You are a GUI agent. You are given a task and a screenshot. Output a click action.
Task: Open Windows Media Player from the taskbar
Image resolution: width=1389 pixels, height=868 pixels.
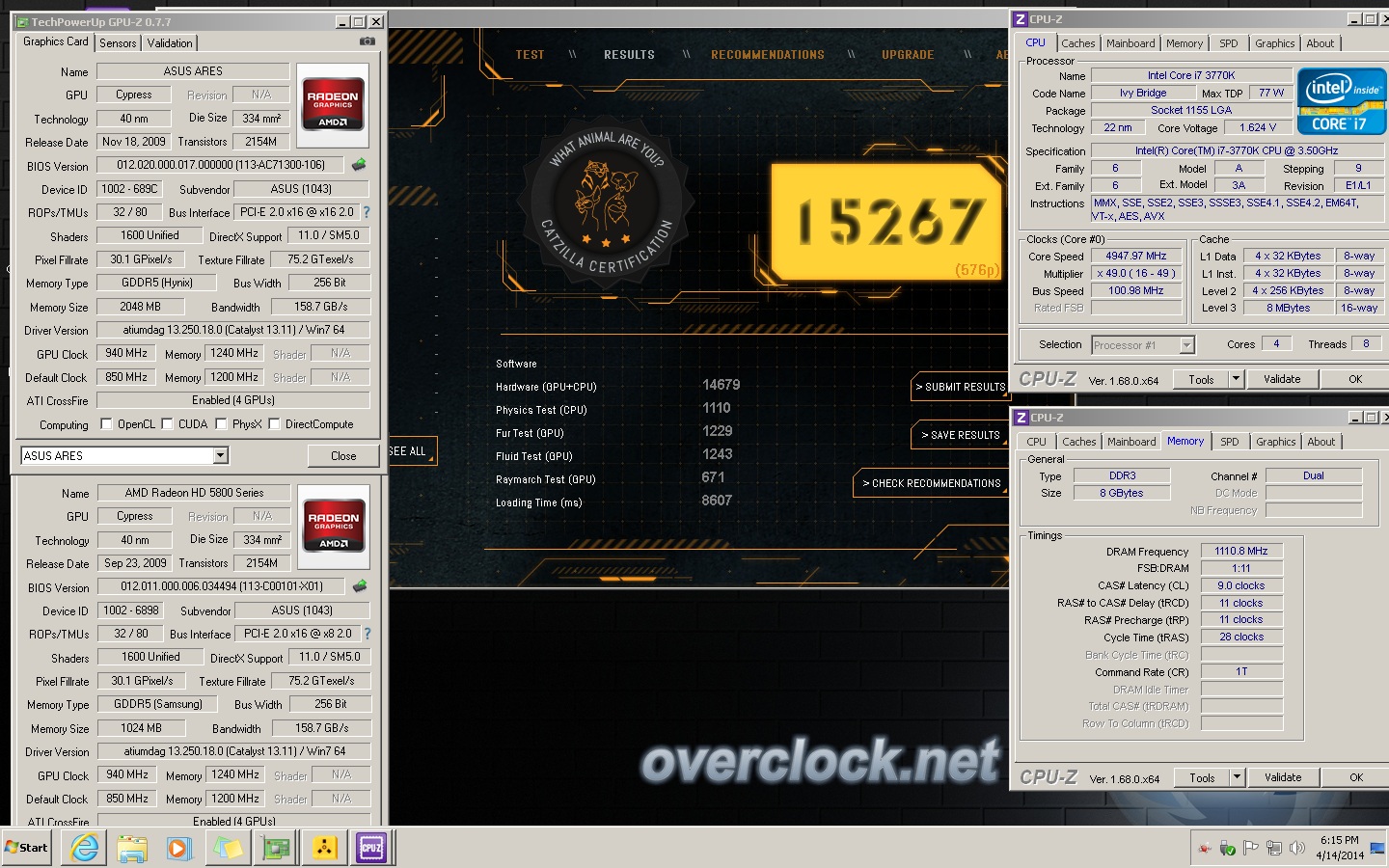coord(179,848)
